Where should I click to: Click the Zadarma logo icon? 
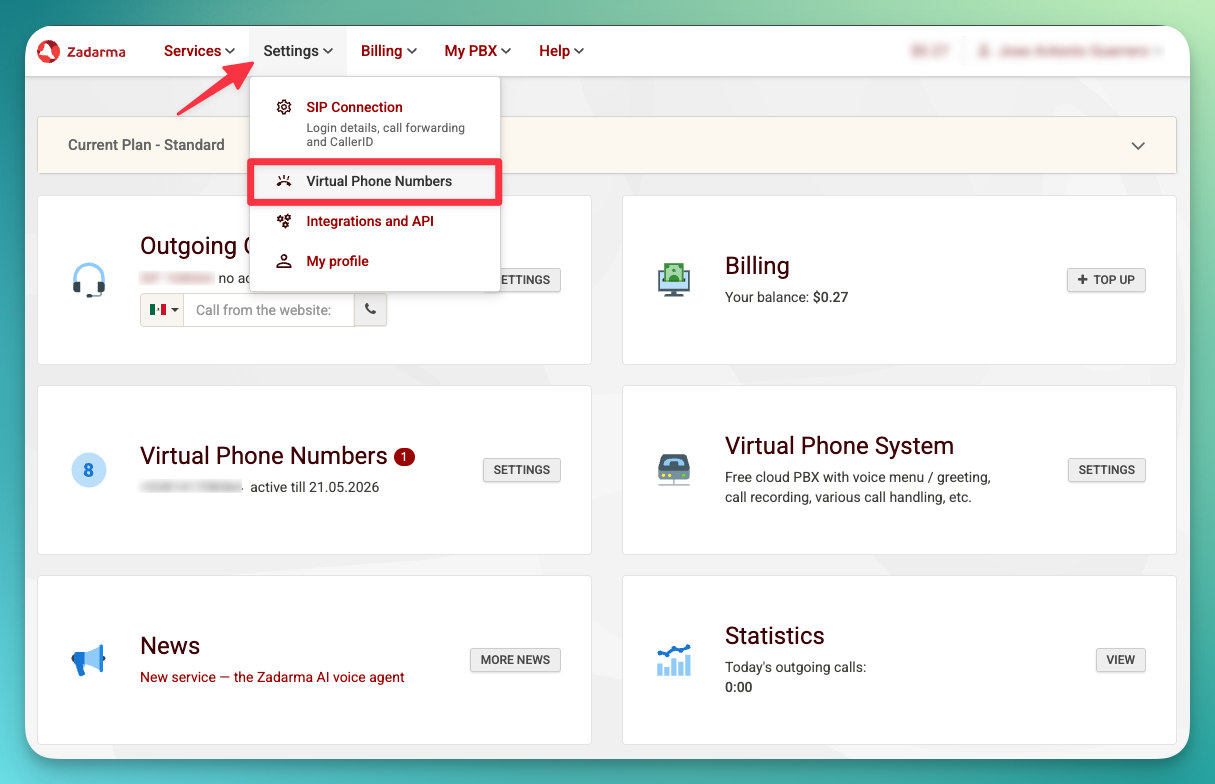47,50
